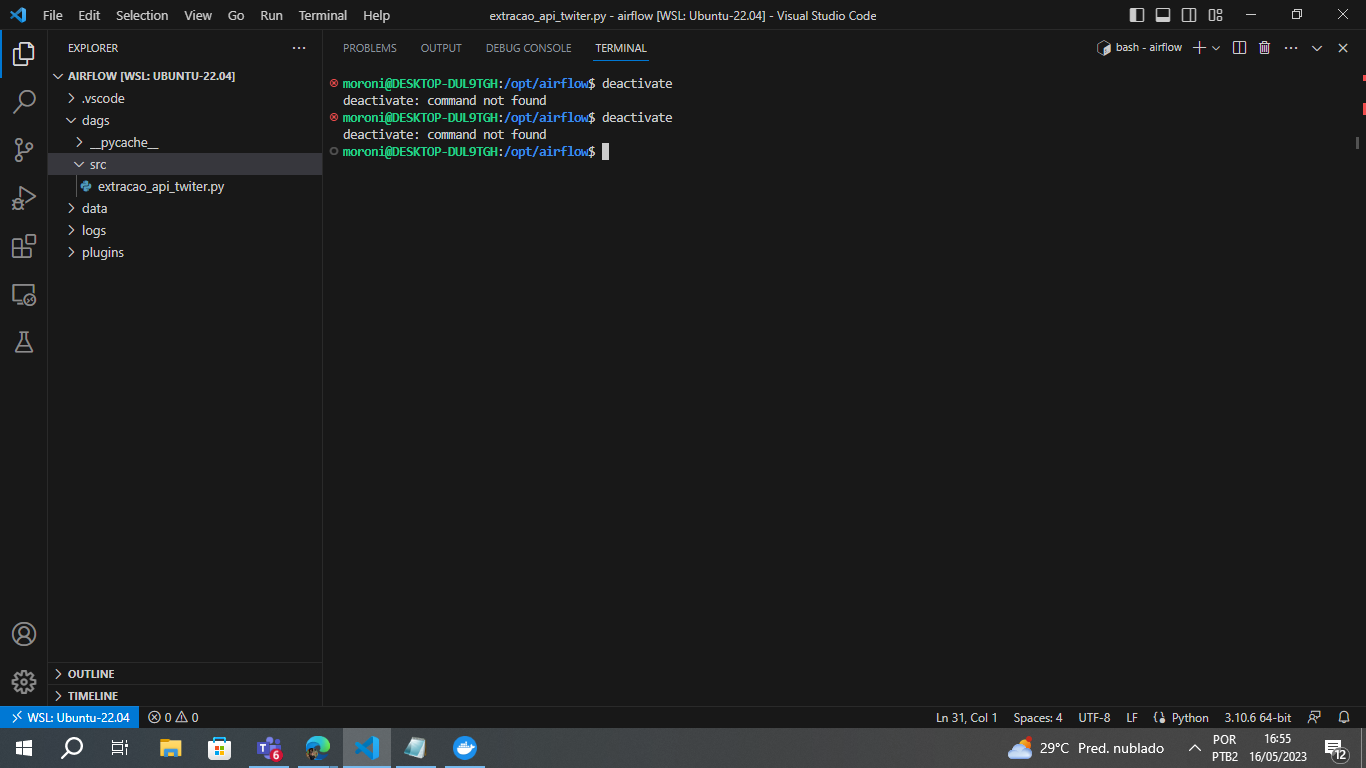Image resolution: width=1366 pixels, height=768 pixels.
Task: Open the Terminal menu
Action: coord(323,15)
